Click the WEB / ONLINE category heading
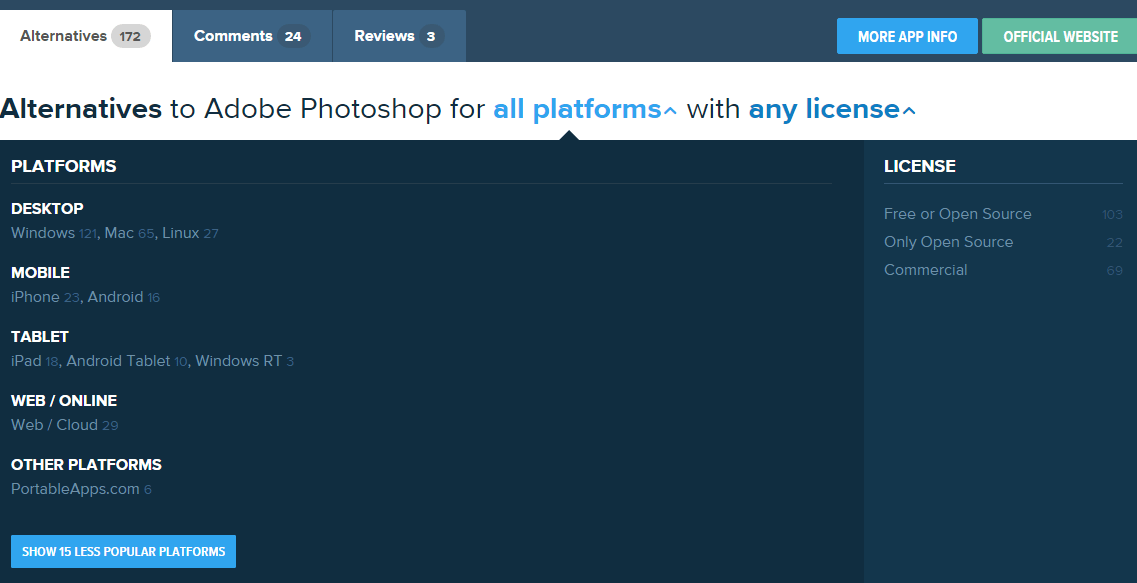The image size is (1137, 583). click(64, 400)
